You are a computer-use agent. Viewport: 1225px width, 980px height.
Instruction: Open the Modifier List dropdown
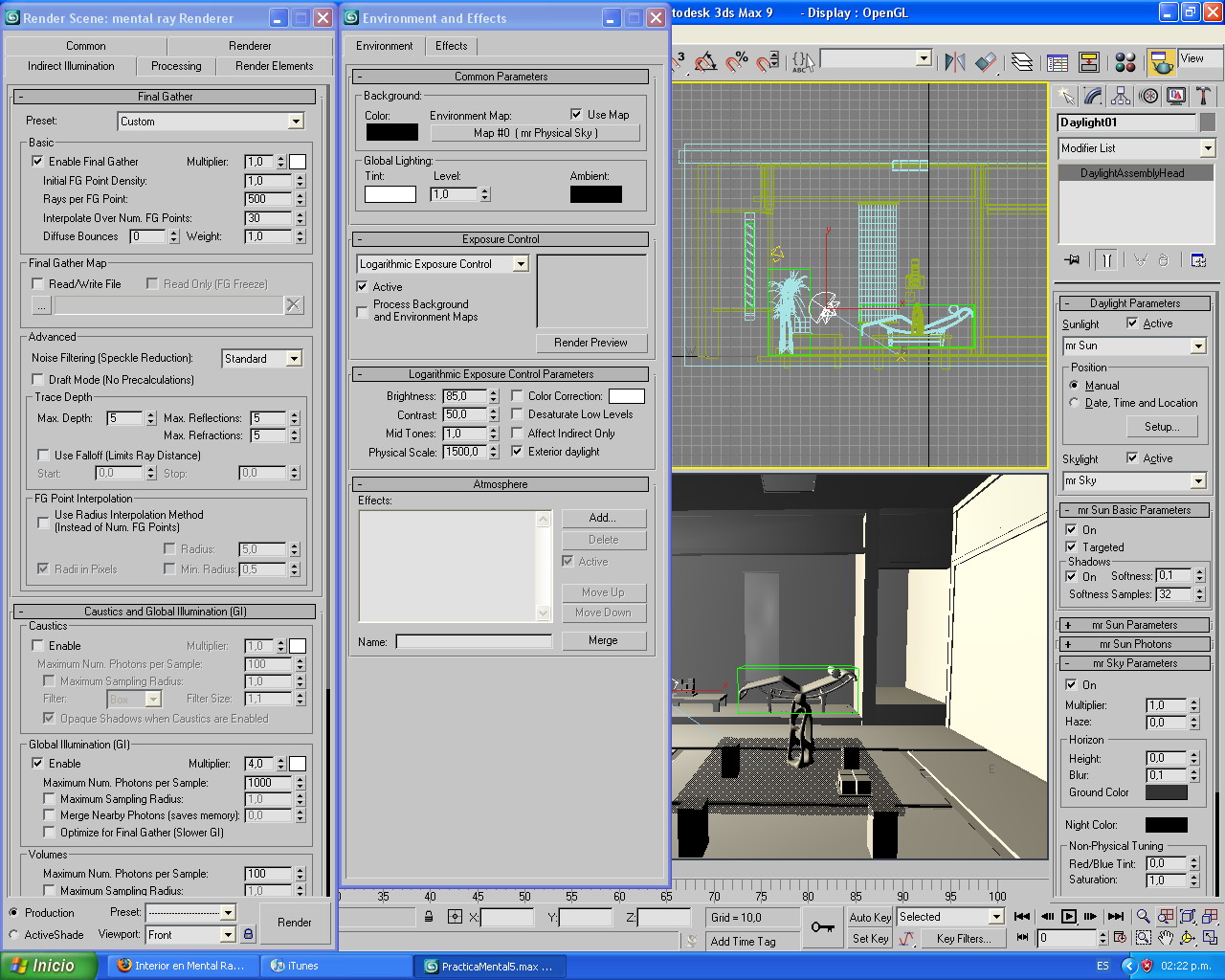(1137, 148)
